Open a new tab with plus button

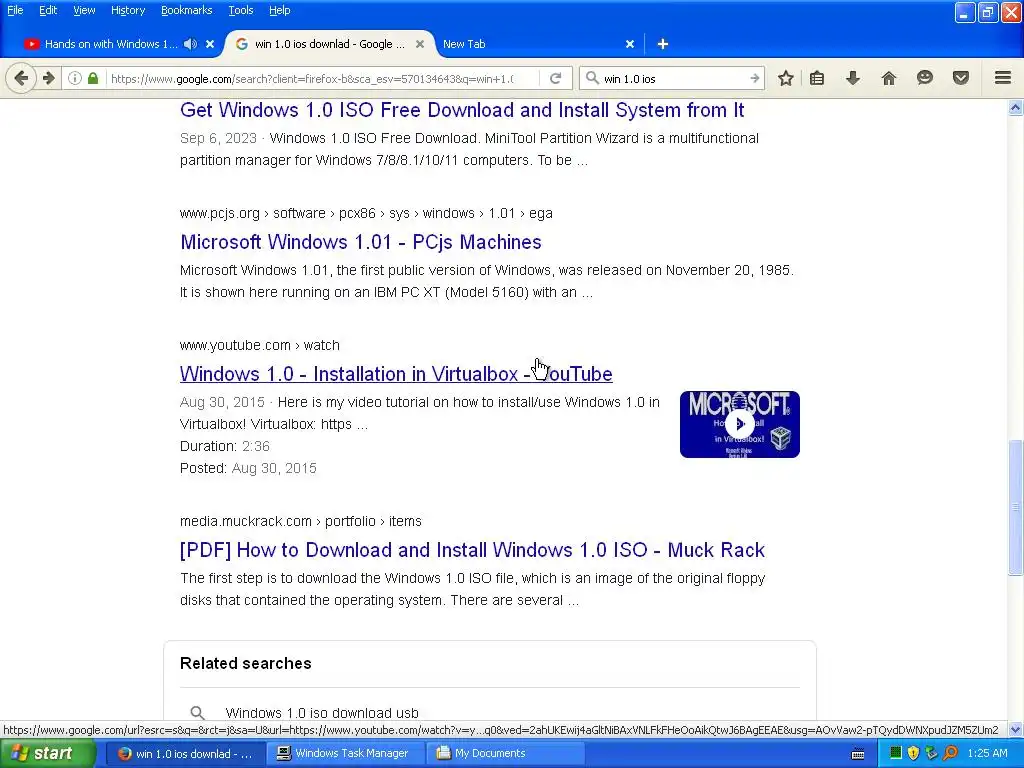pos(663,44)
